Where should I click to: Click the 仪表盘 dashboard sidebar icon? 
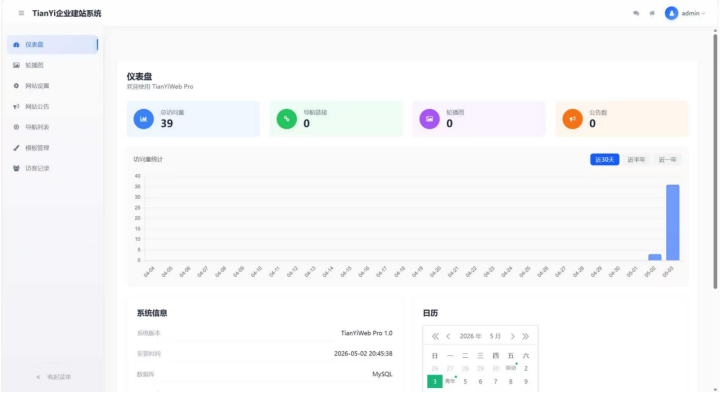click(x=17, y=45)
